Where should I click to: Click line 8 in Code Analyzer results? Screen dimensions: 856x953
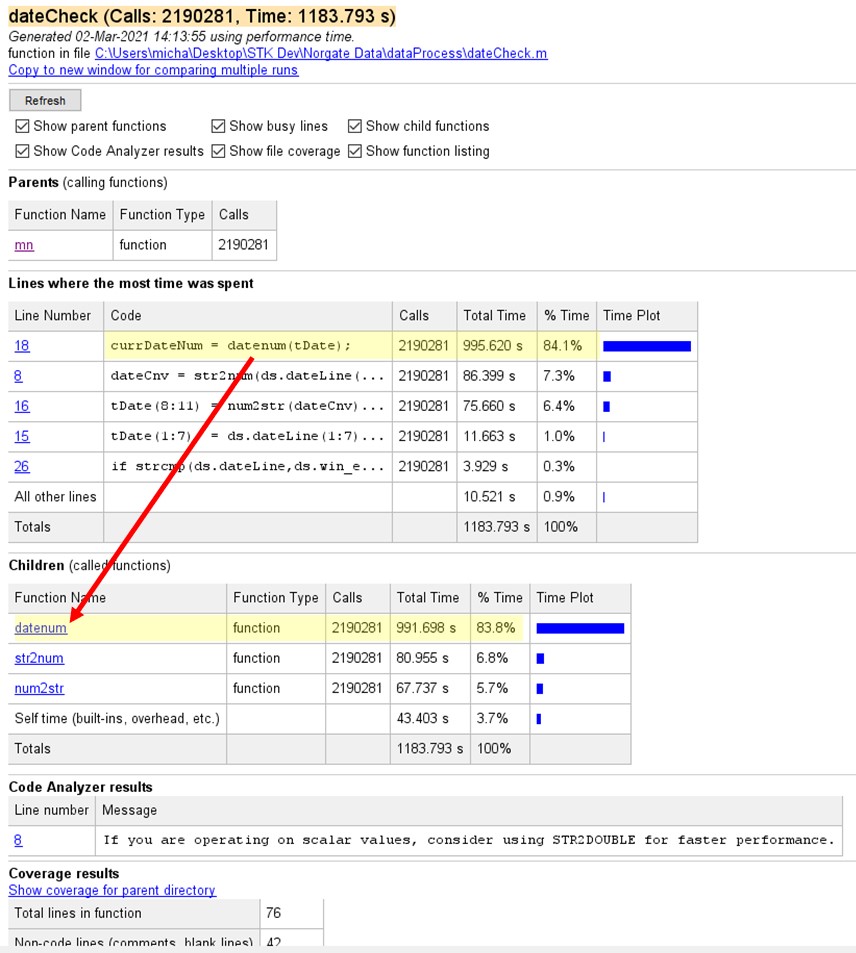18,840
